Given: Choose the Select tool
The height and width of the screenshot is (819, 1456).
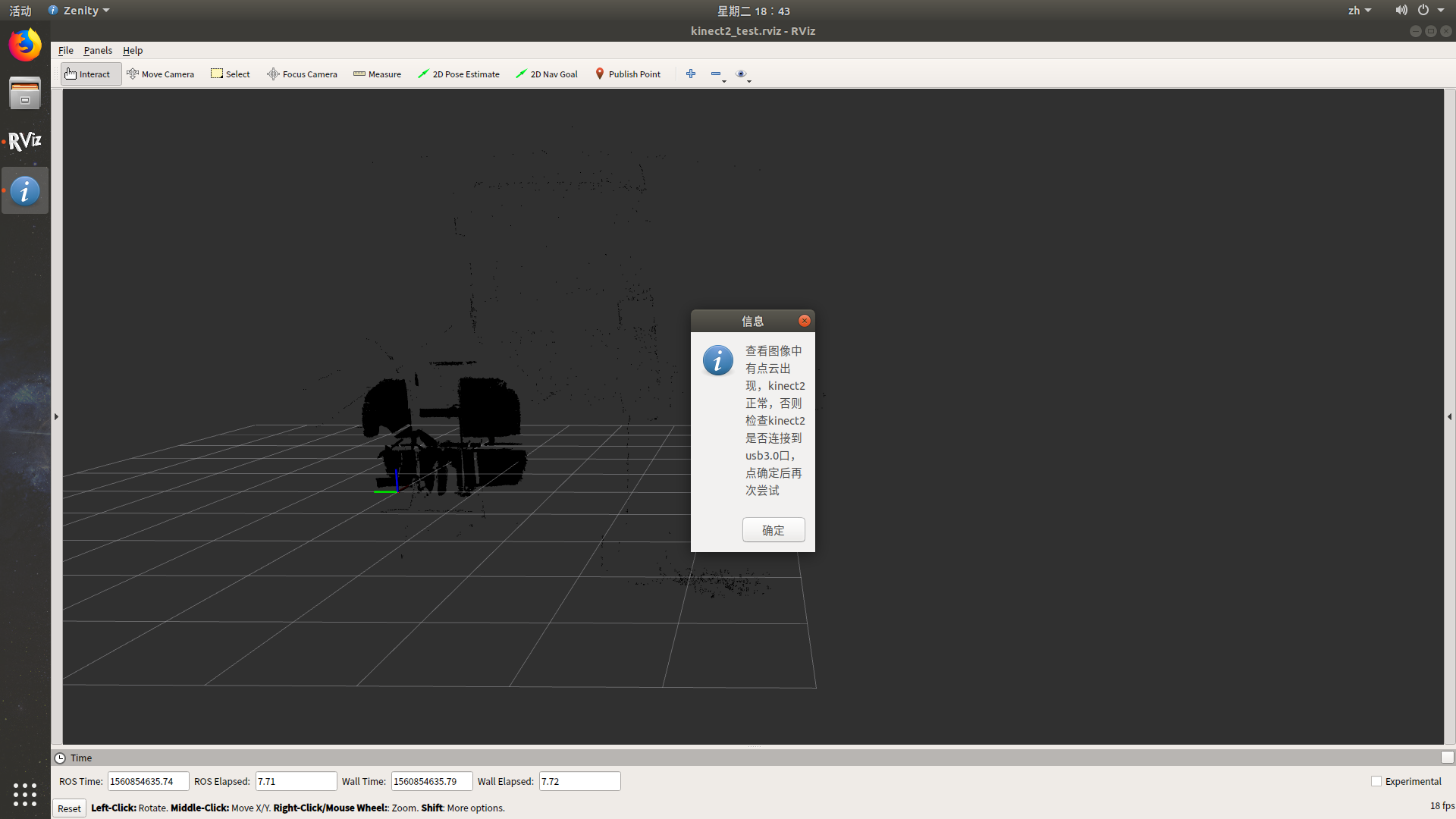Looking at the screenshot, I should 231,74.
